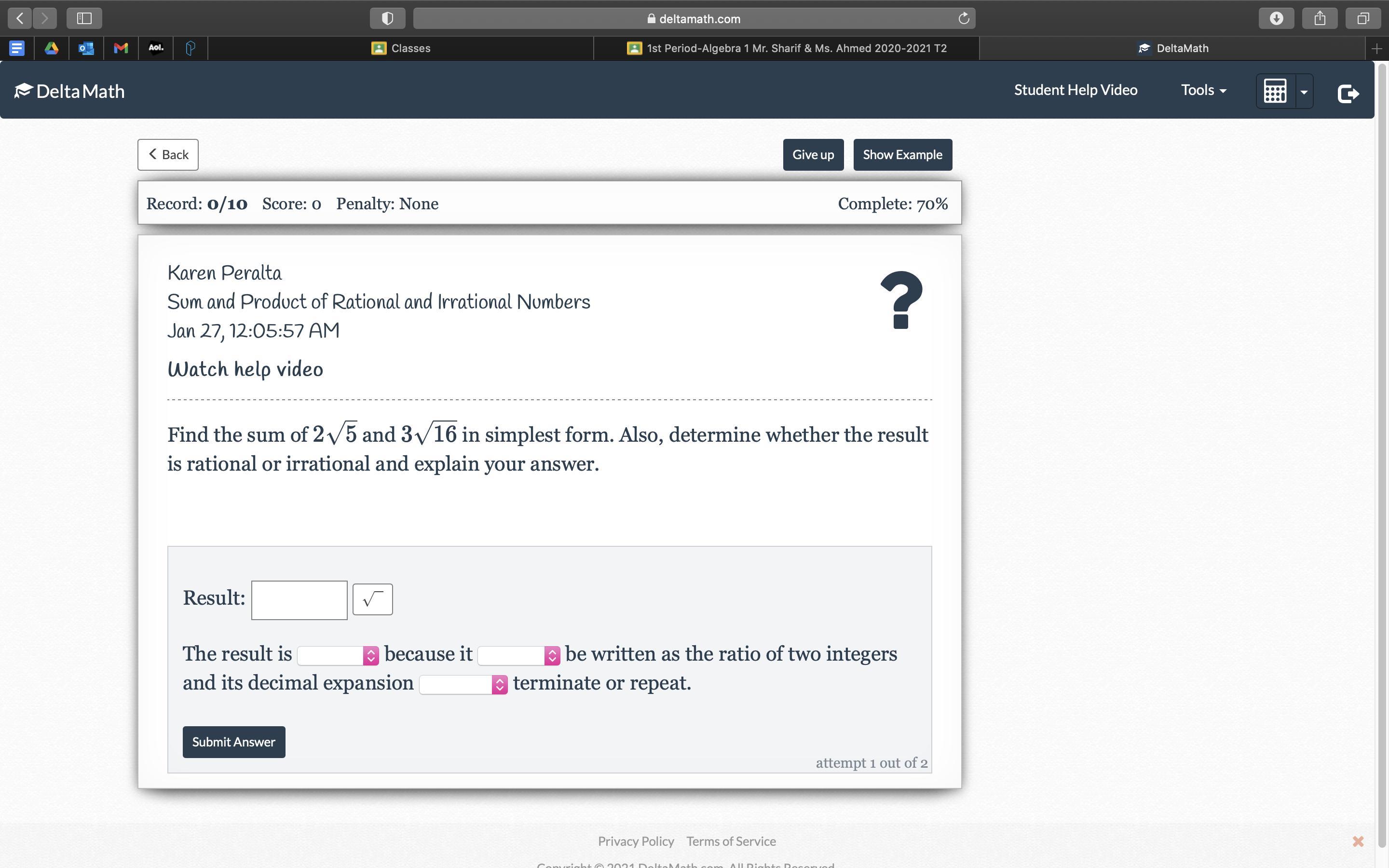
Task: Click the square root symbol button
Action: coord(372,599)
